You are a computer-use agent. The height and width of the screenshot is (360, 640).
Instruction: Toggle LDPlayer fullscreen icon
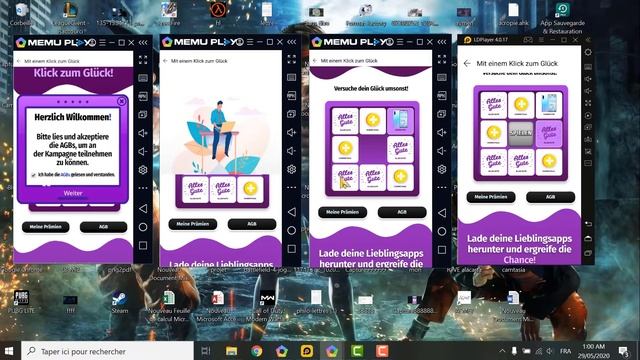588,103
